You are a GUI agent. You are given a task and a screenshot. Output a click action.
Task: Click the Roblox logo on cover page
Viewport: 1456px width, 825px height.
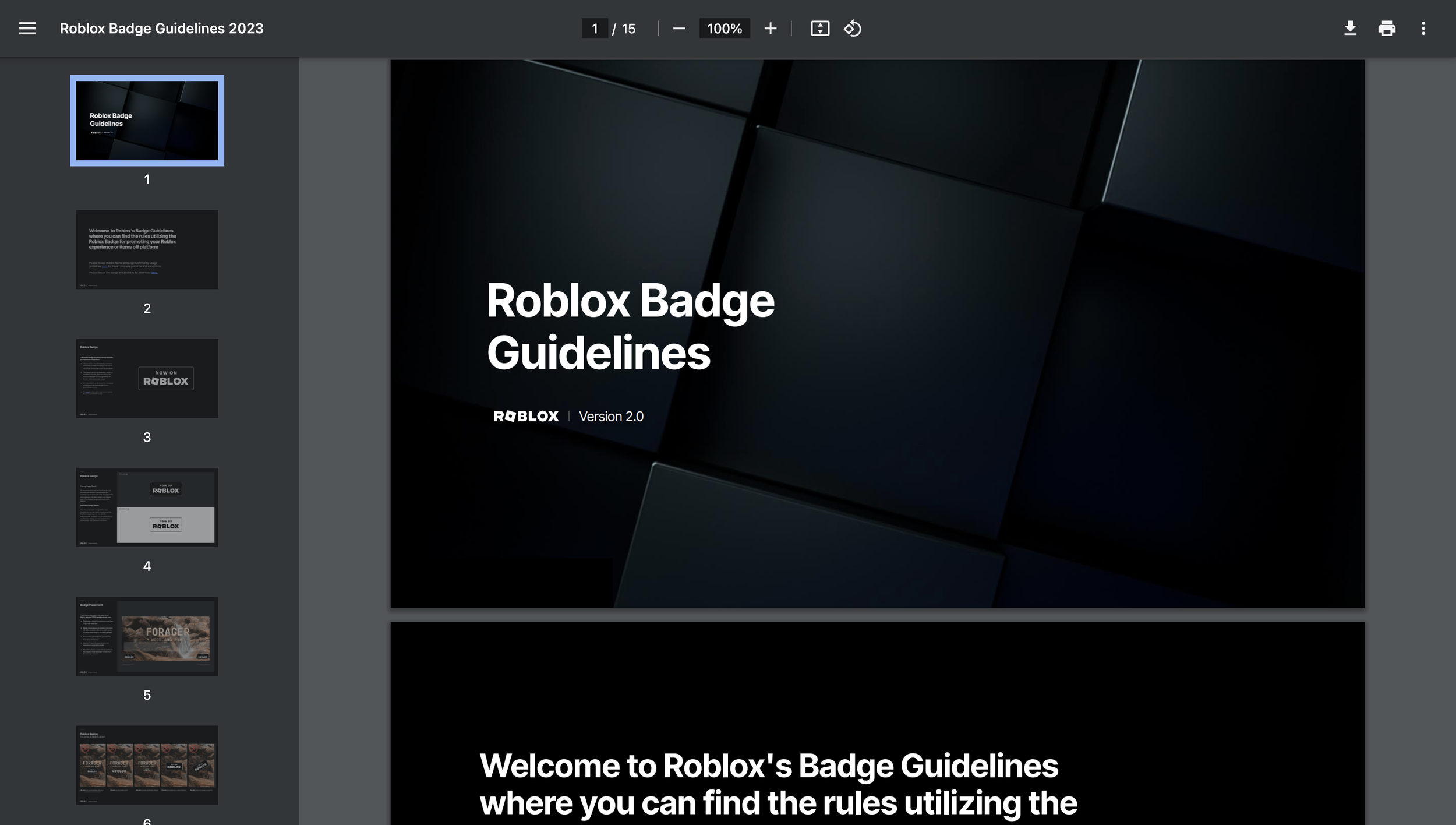tap(525, 416)
